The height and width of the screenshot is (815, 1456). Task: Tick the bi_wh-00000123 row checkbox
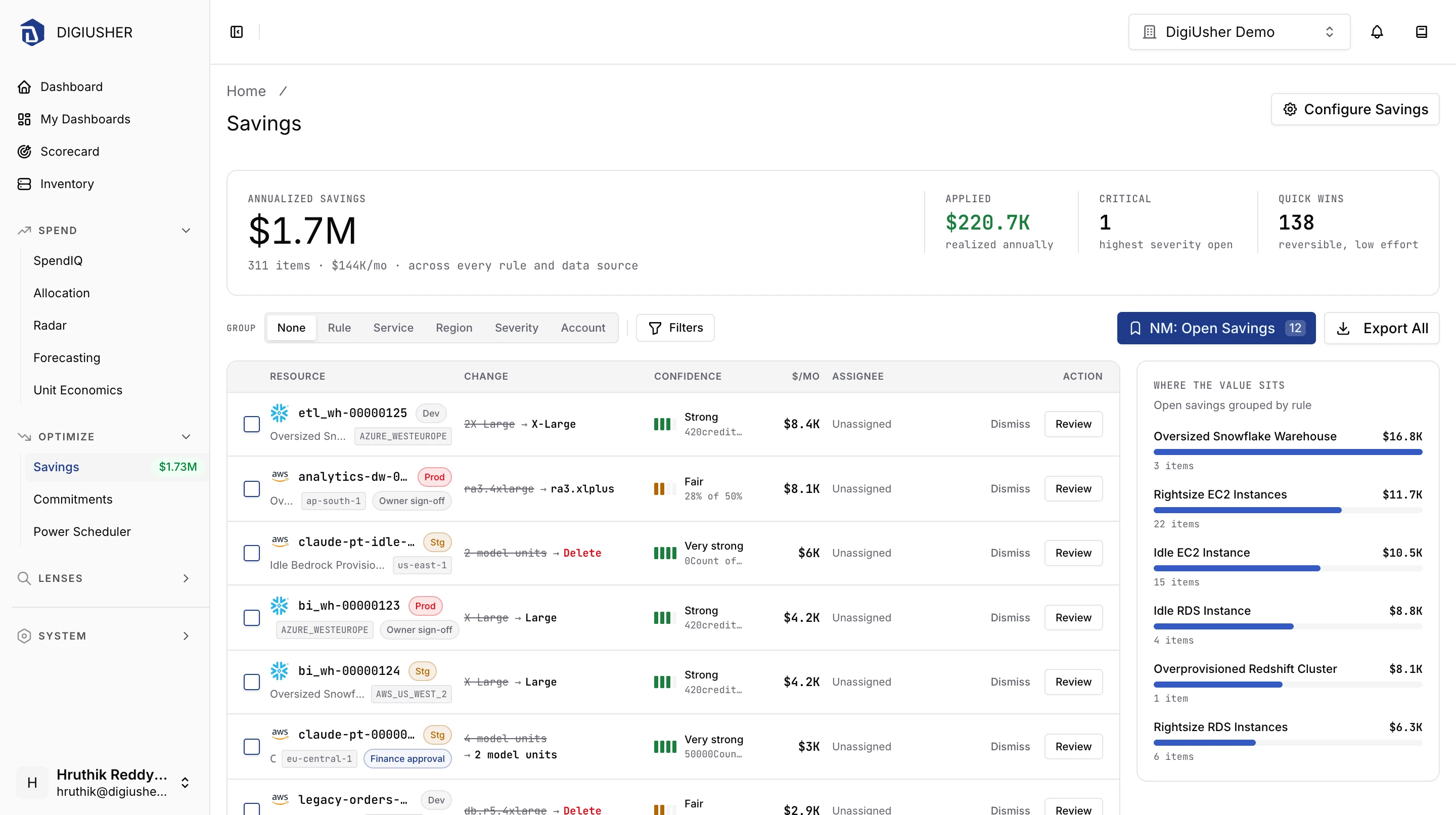tap(252, 618)
